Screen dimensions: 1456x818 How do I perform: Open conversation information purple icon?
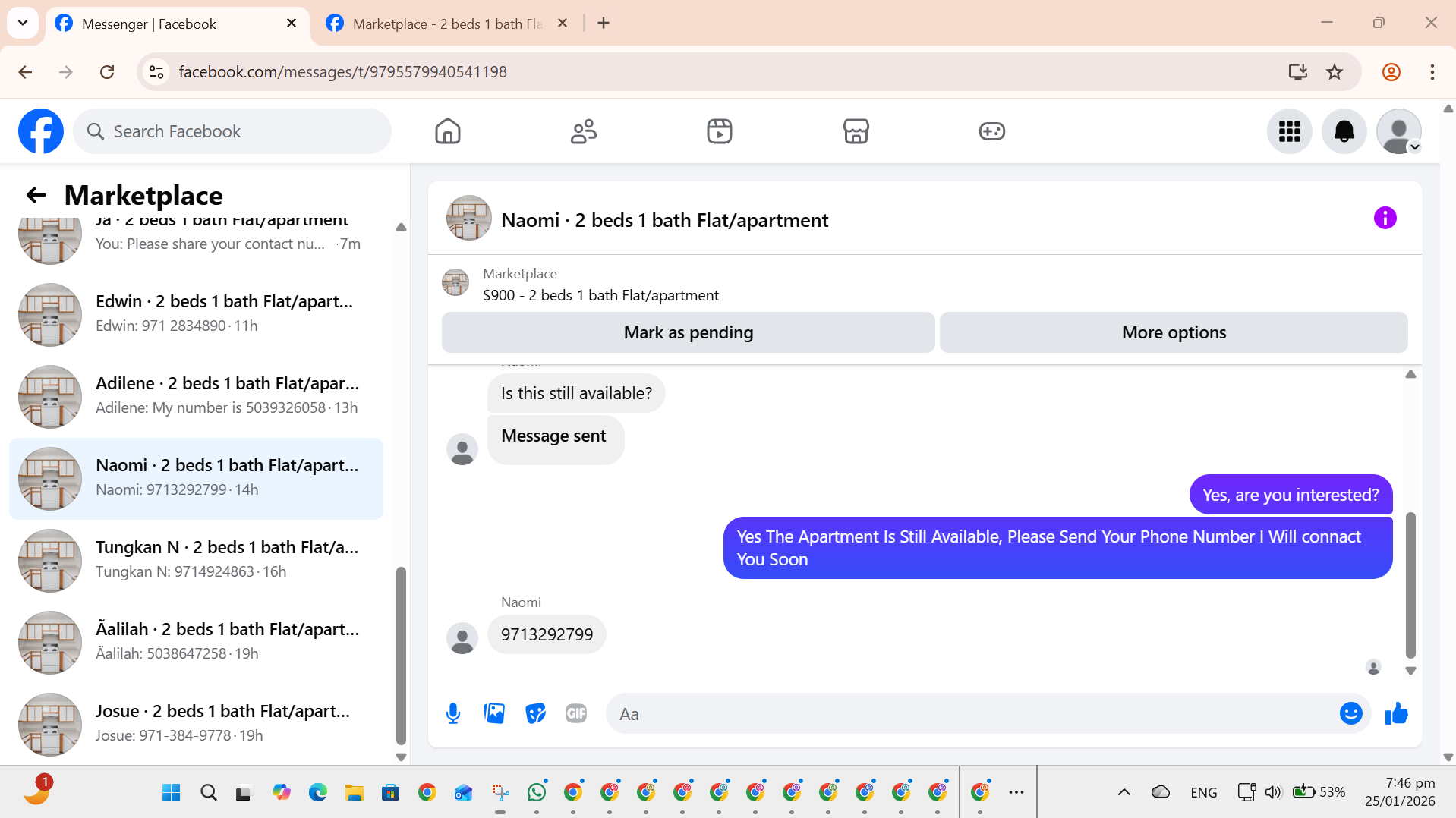point(1385,219)
